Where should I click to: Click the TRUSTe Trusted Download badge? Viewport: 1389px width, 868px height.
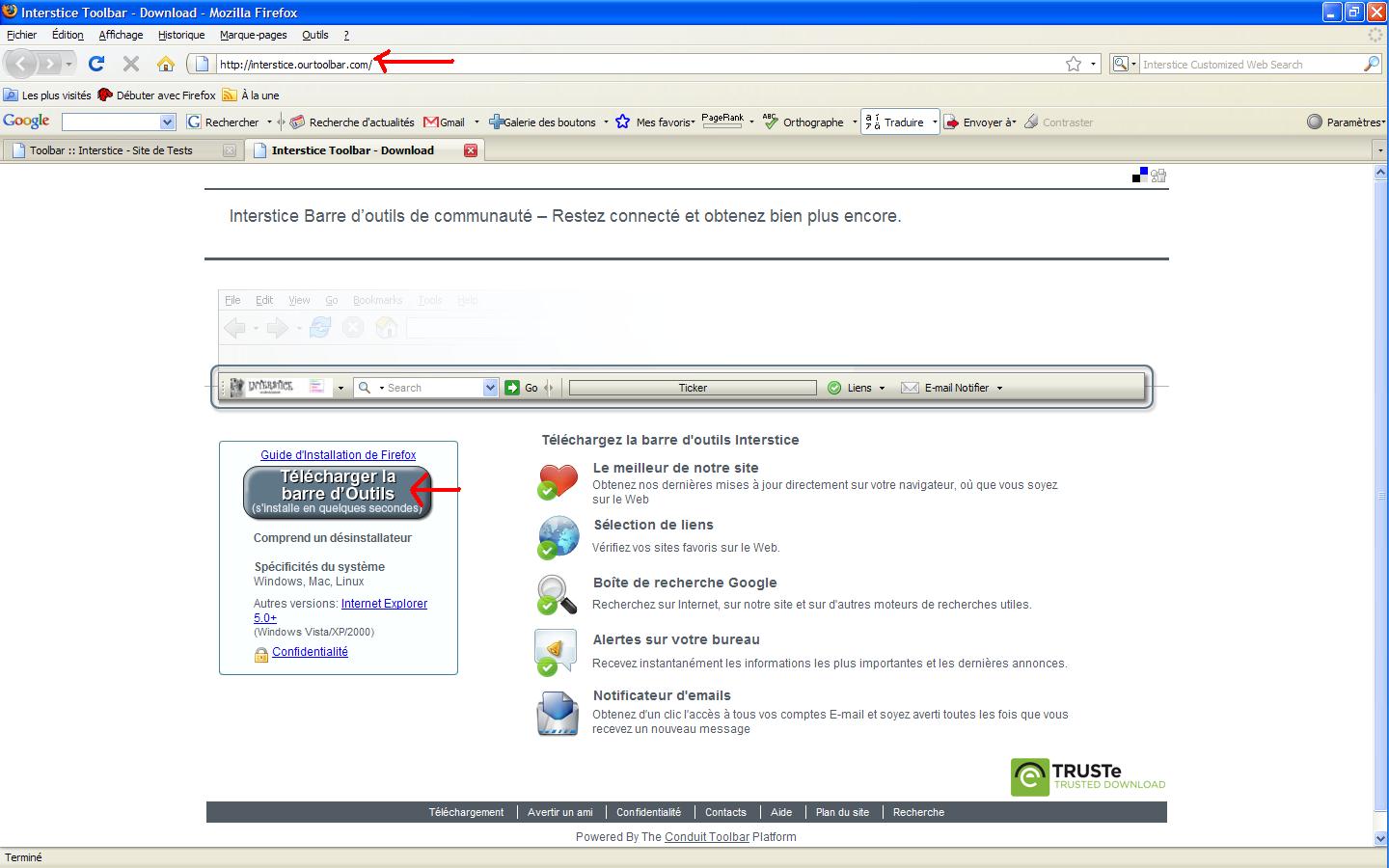coord(1088,777)
